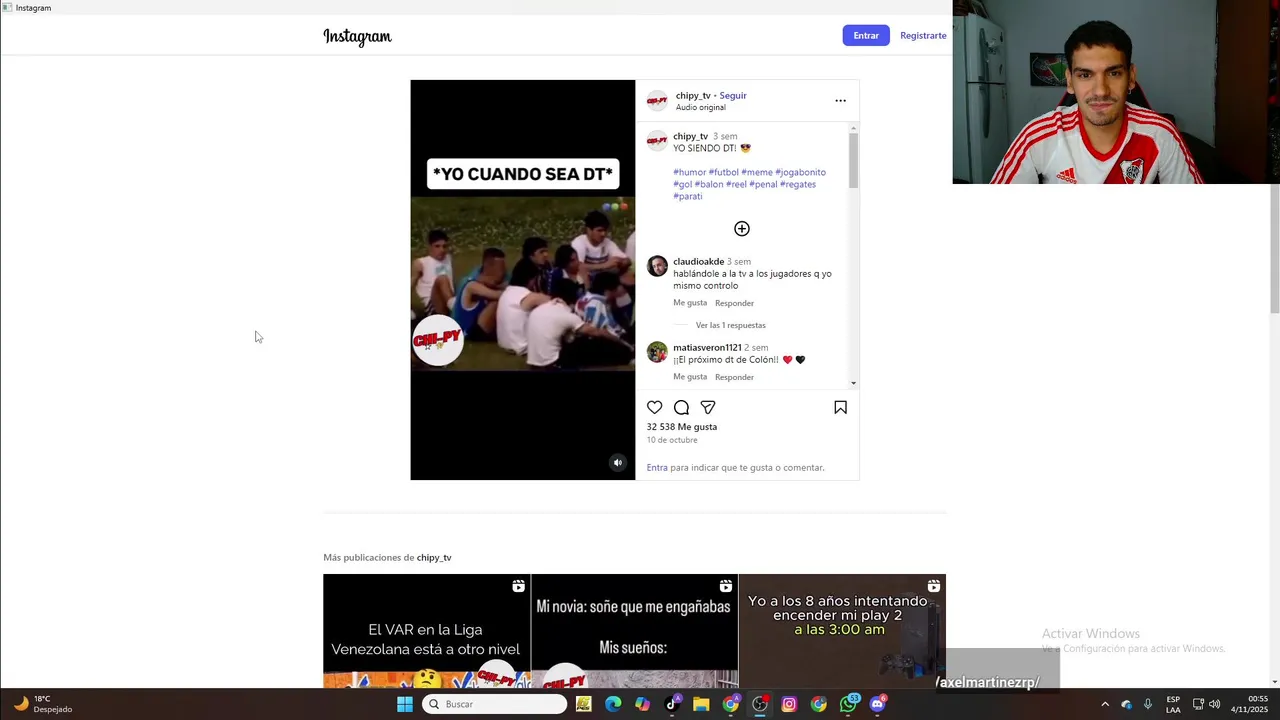Share the post with the paper-plane icon
This screenshot has height=720, width=1280.
pyautogui.click(x=708, y=407)
